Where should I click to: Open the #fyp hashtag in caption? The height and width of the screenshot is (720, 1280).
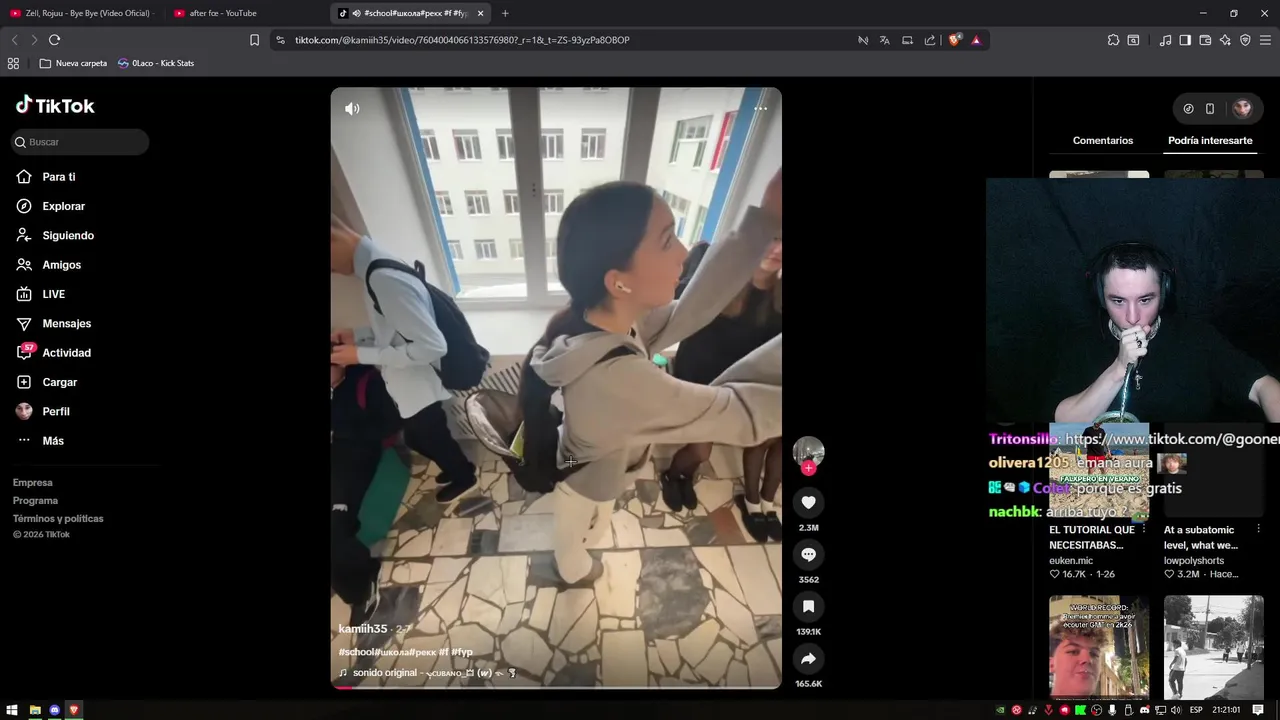coord(462,652)
